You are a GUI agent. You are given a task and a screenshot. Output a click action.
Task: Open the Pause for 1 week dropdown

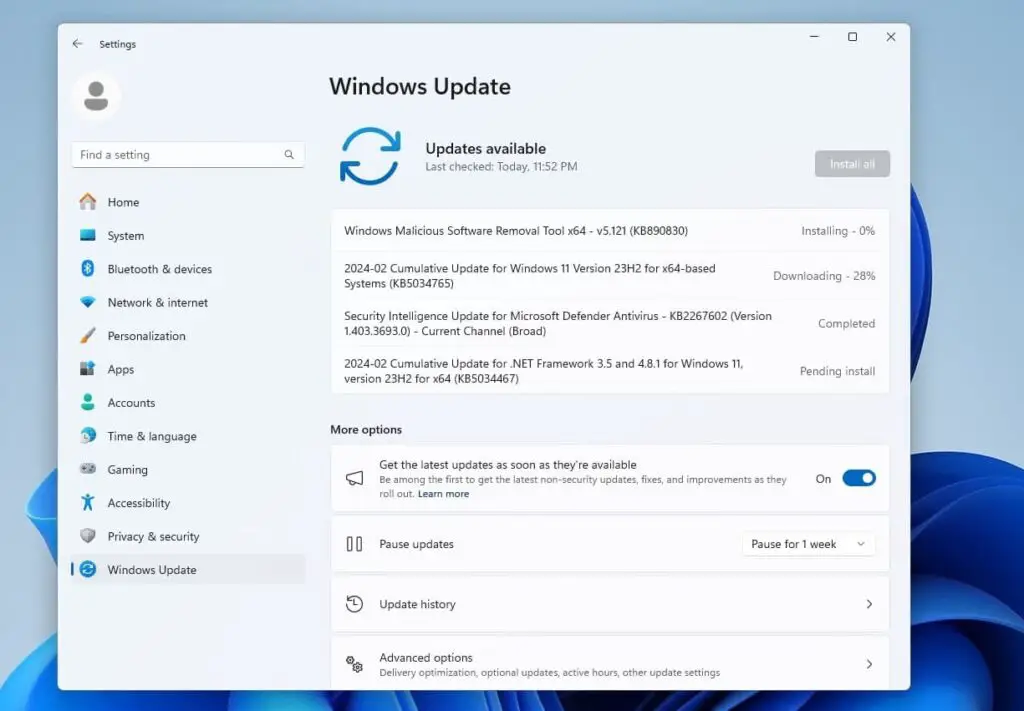click(807, 544)
